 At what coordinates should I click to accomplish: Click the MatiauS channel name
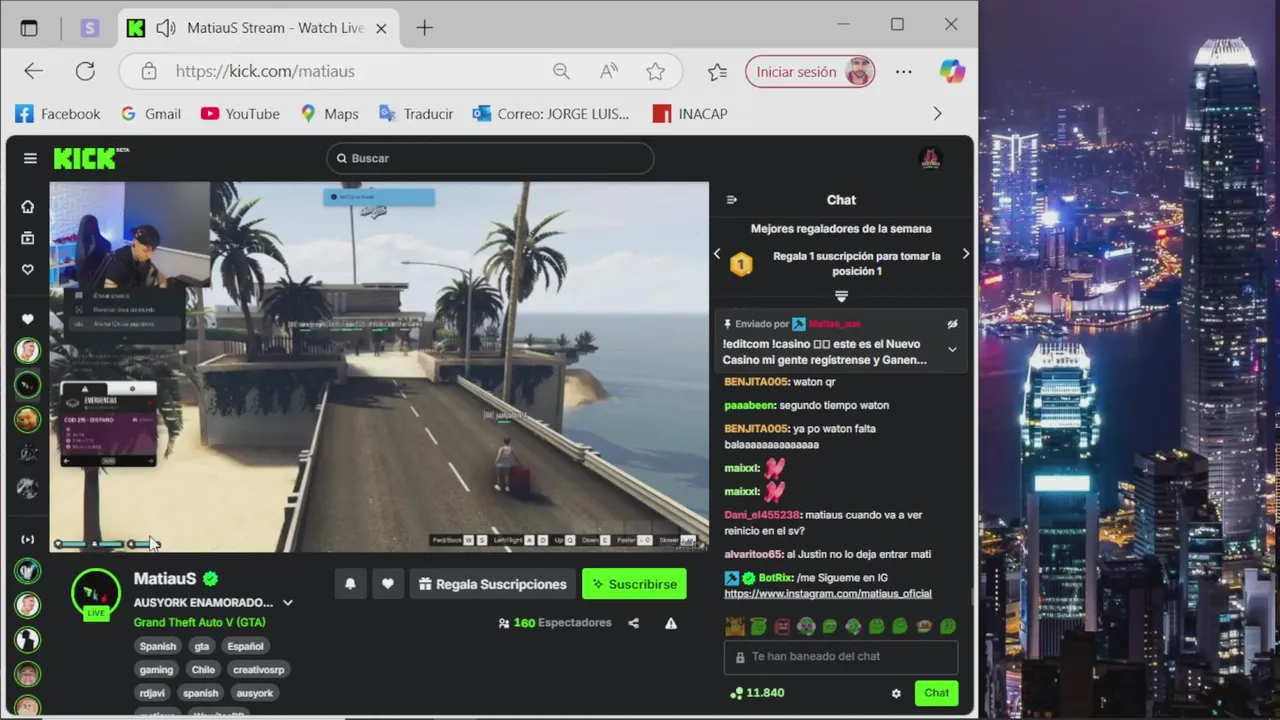(165, 578)
